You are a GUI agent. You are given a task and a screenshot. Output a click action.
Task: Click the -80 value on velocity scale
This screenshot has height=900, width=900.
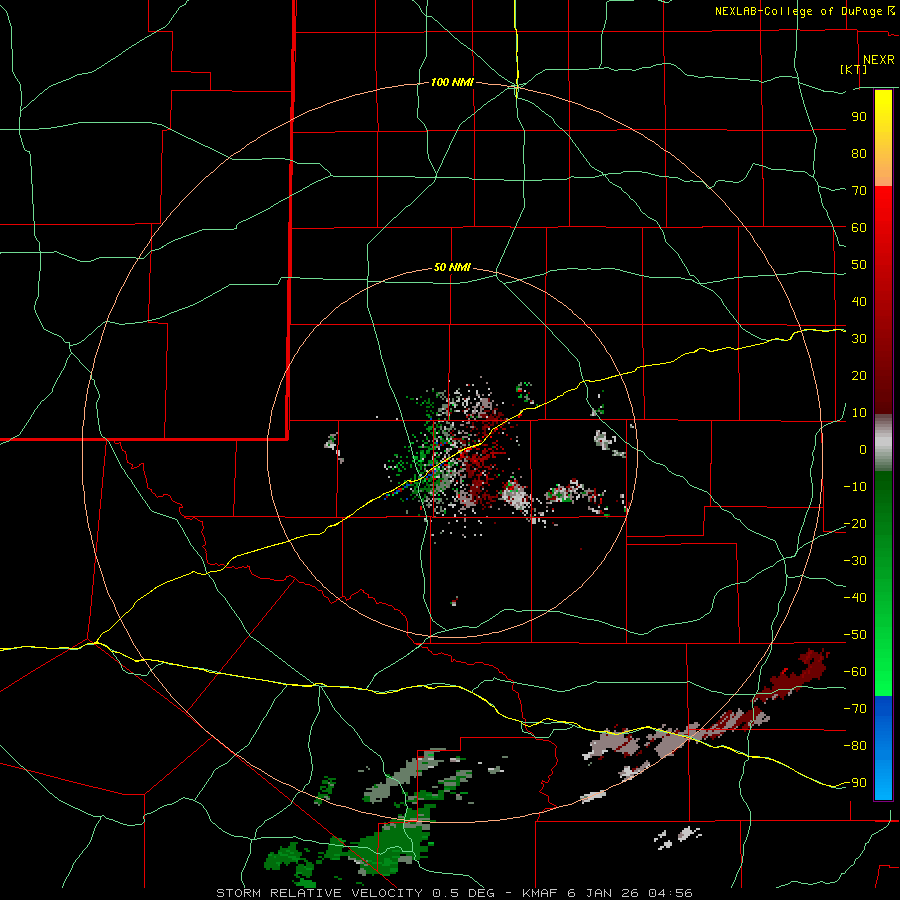pyautogui.click(x=855, y=746)
